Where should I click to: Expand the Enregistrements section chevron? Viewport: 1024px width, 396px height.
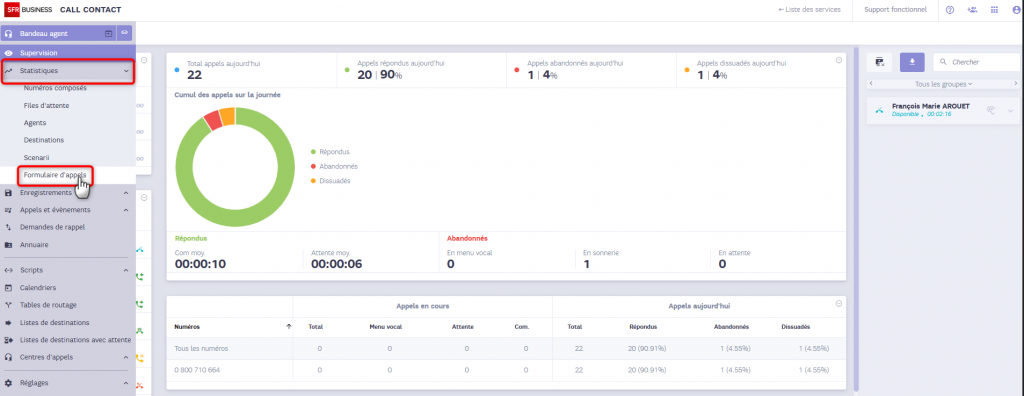[126, 193]
